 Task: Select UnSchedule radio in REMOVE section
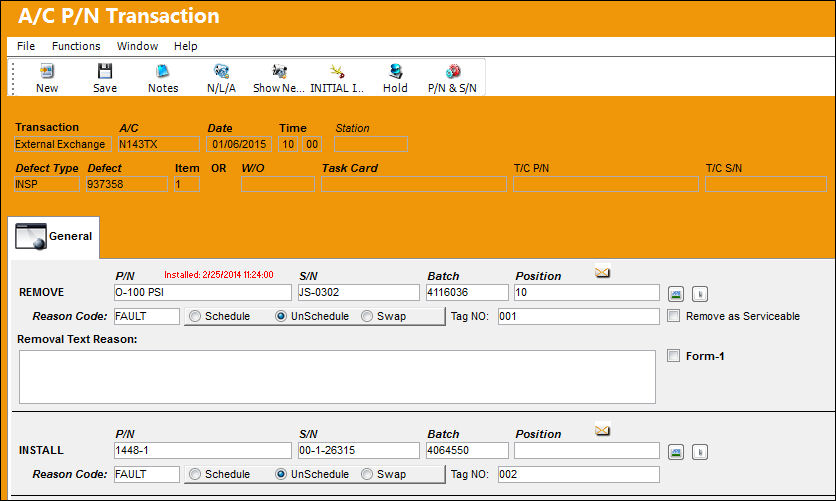click(x=281, y=316)
